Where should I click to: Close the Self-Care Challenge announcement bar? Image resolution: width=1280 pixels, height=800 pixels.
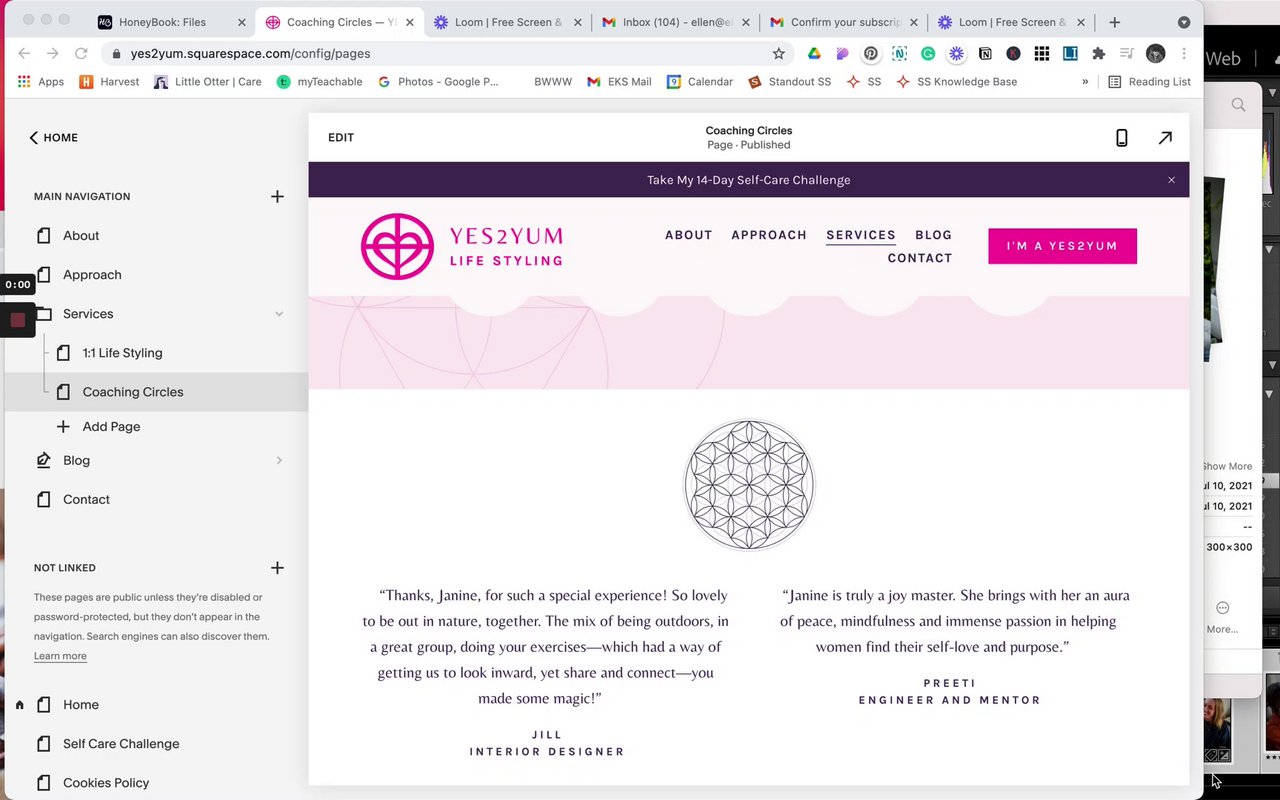[1171, 180]
